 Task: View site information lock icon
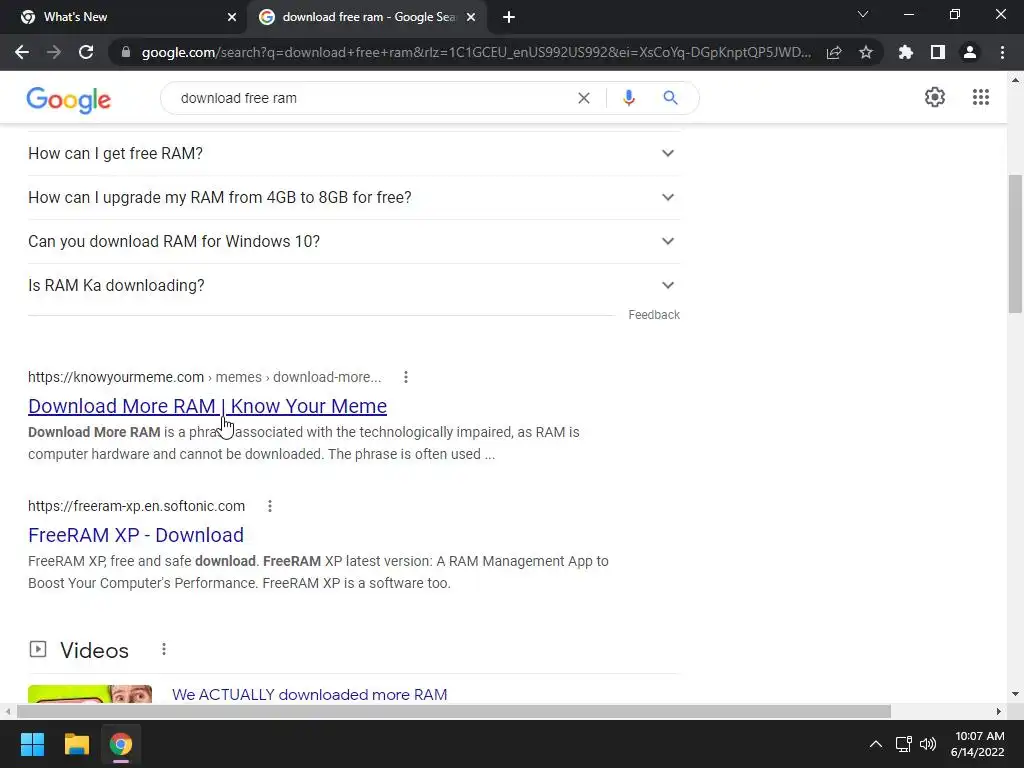coord(126,52)
